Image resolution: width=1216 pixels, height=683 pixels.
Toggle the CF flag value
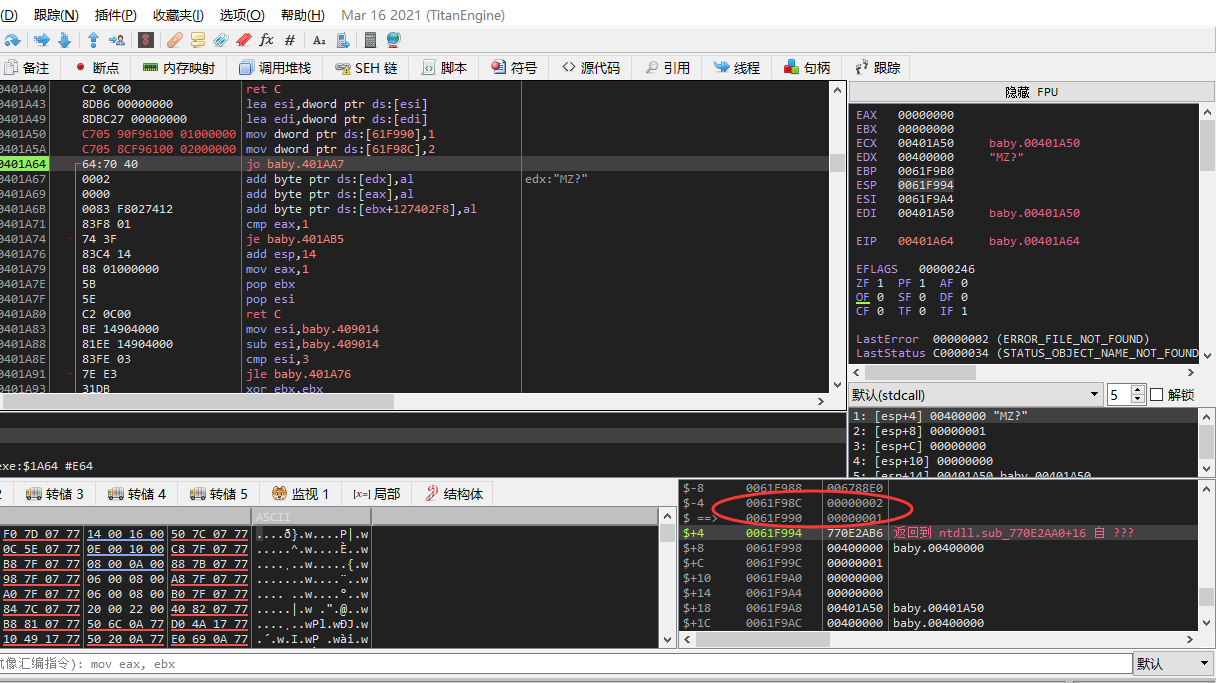(x=879, y=311)
